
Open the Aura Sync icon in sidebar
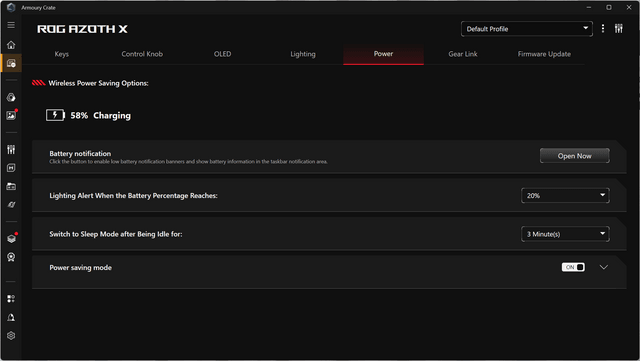11,97
